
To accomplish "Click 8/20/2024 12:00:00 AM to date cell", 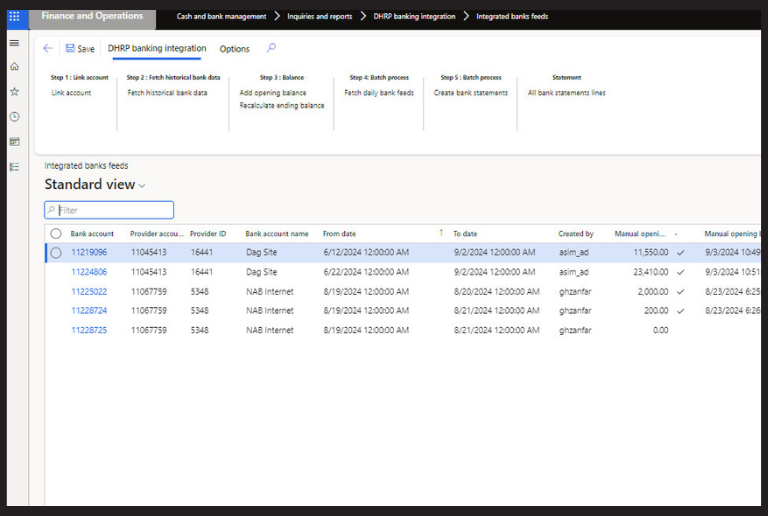I will pos(497,291).
